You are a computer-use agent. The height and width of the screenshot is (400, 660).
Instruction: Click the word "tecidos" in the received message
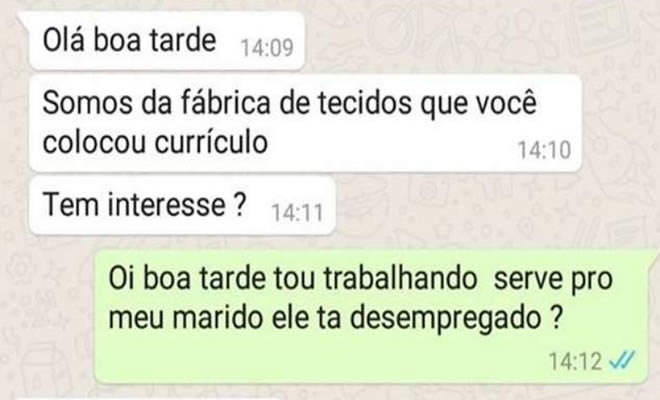[x=365, y=103]
